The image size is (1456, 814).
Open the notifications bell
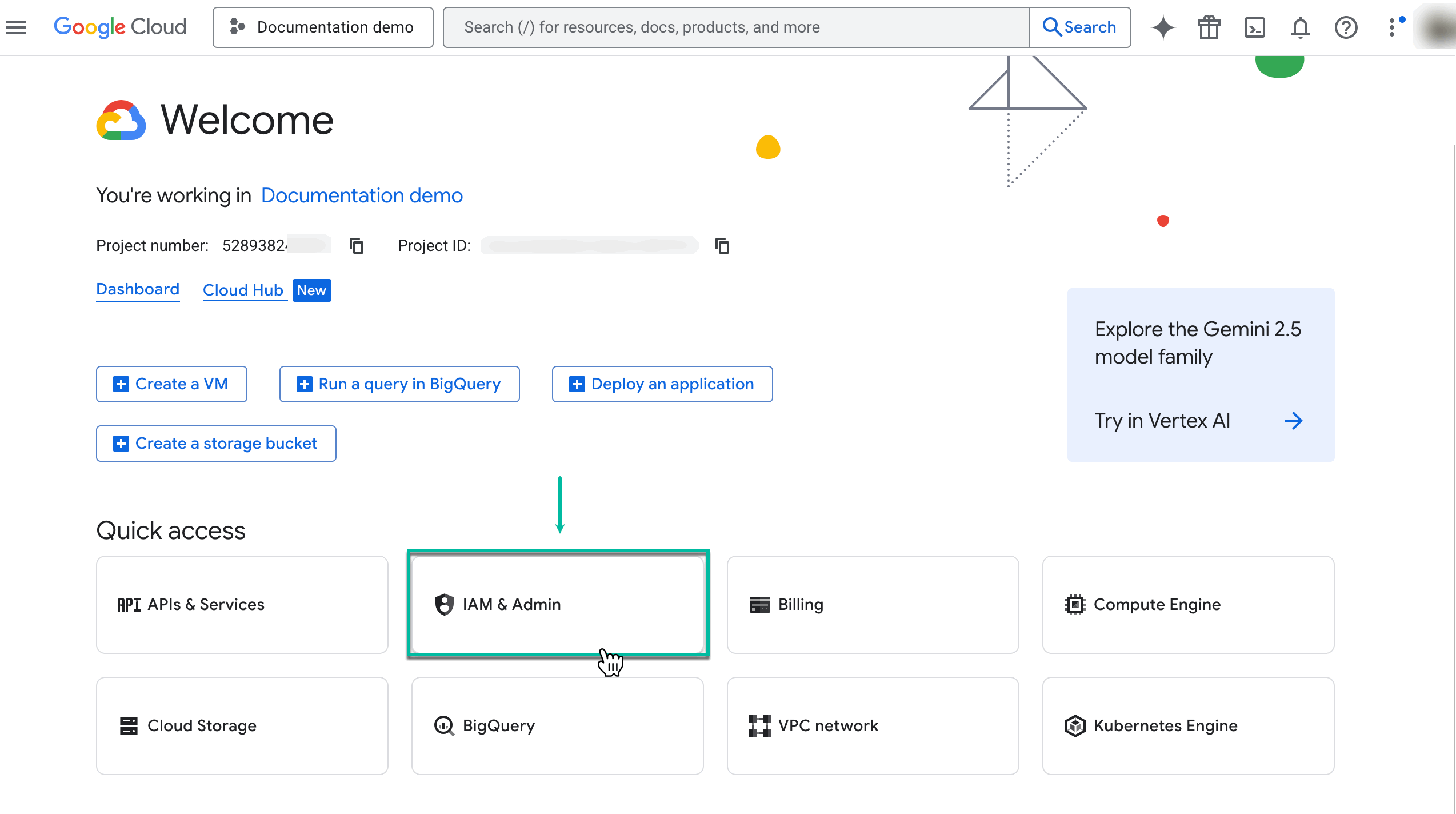point(1299,27)
